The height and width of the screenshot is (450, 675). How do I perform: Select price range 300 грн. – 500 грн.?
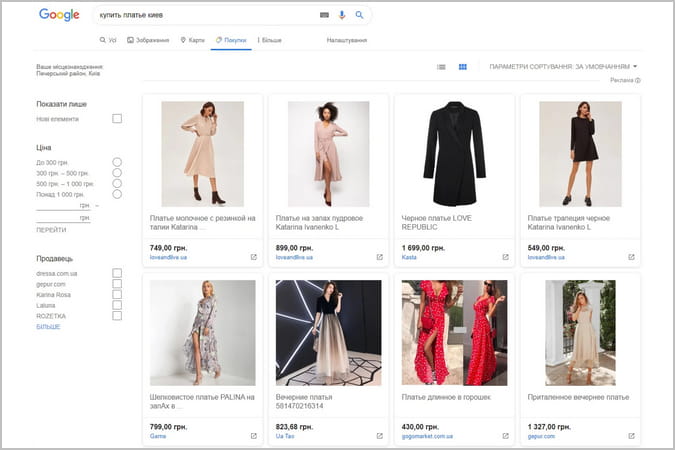click(x=117, y=173)
